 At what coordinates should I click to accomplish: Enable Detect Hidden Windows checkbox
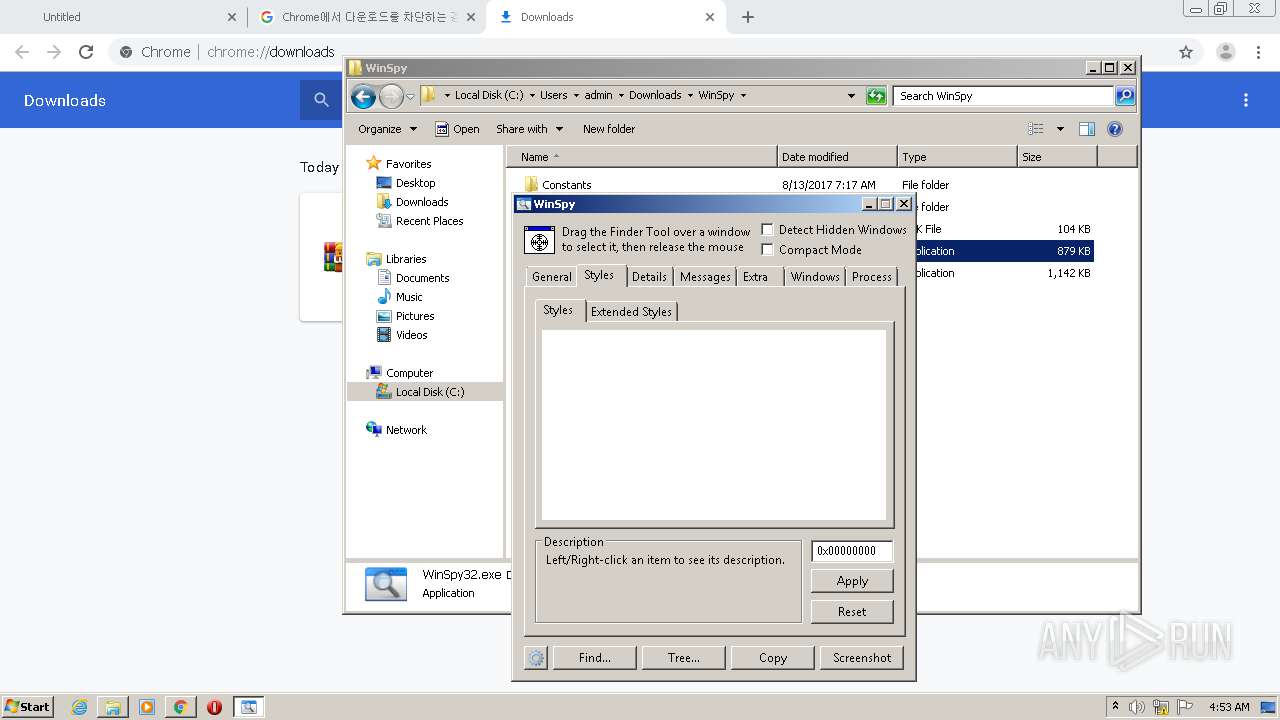(768, 230)
